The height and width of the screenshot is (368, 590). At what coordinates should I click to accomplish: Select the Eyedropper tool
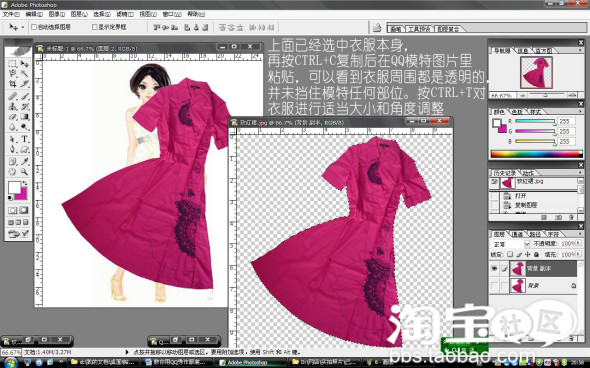point(24,162)
